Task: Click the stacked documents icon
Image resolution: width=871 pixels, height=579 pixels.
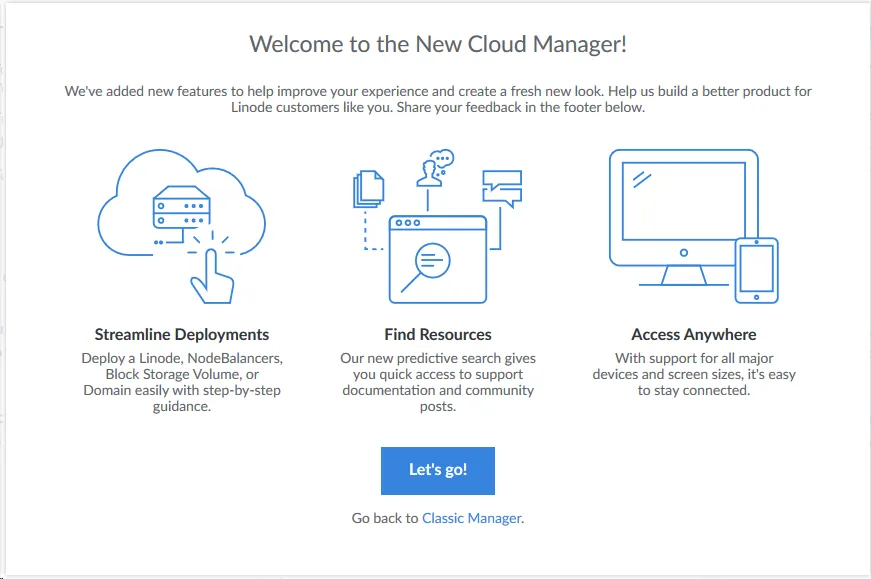Action: click(368, 189)
